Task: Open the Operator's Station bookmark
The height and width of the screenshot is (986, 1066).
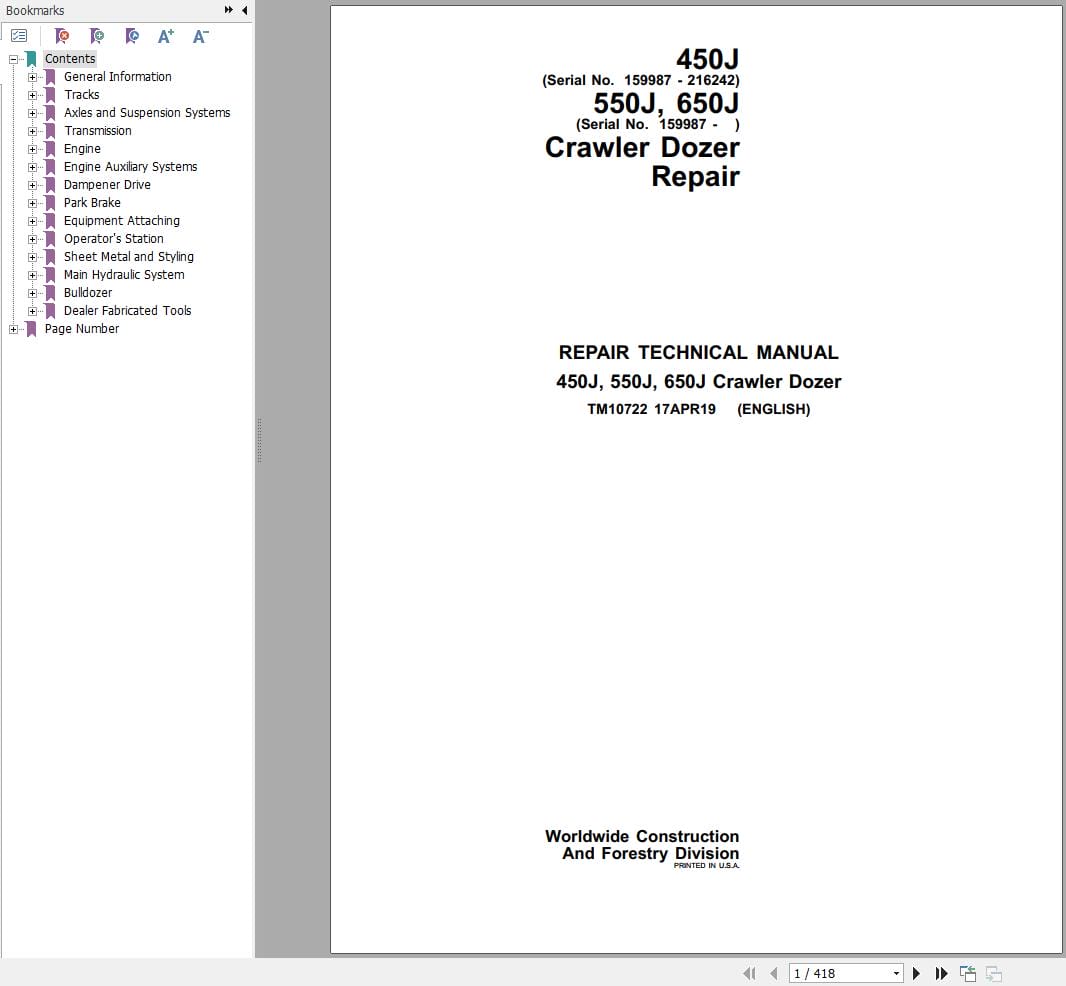Action: (114, 239)
